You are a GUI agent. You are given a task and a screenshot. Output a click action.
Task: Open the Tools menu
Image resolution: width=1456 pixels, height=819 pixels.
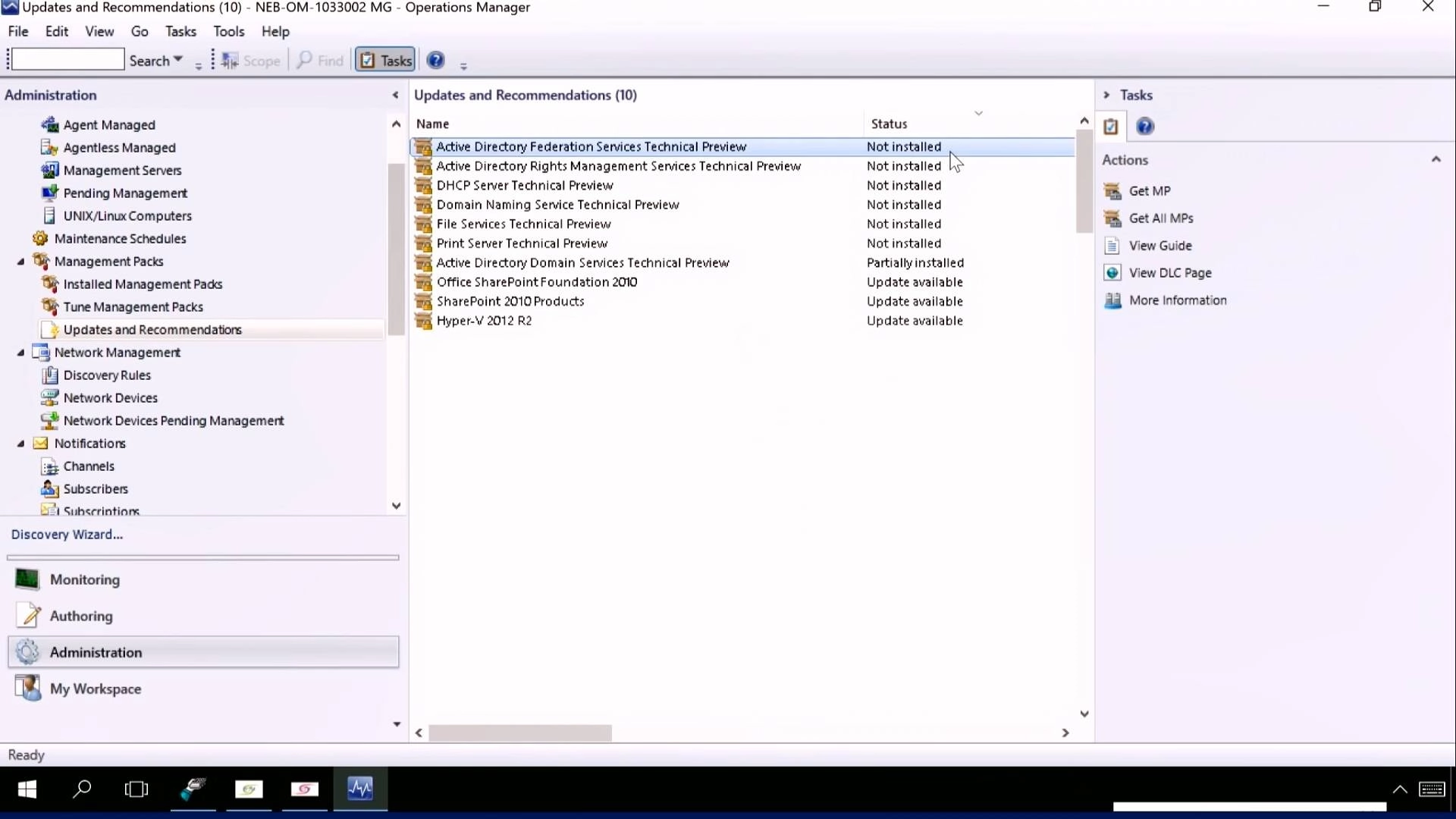229,32
